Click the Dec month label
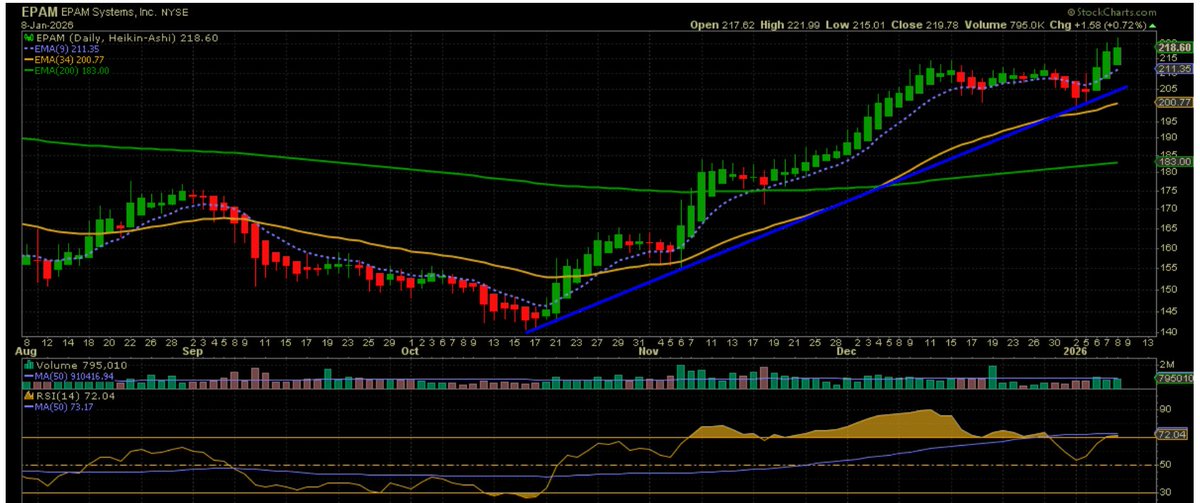Viewport: 1200px width, 503px height. tap(848, 352)
